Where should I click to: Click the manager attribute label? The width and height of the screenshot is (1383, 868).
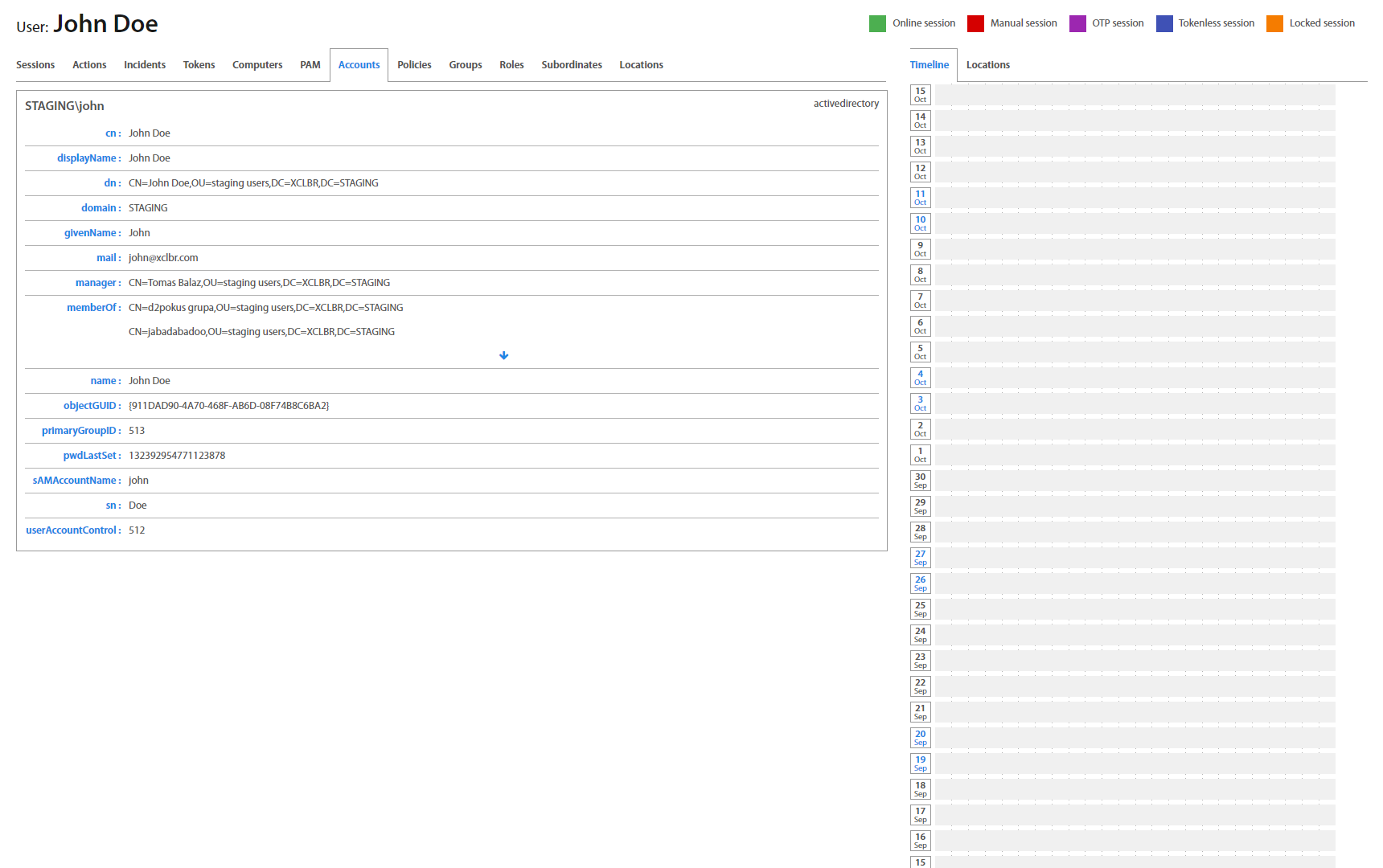coord(96,283)
